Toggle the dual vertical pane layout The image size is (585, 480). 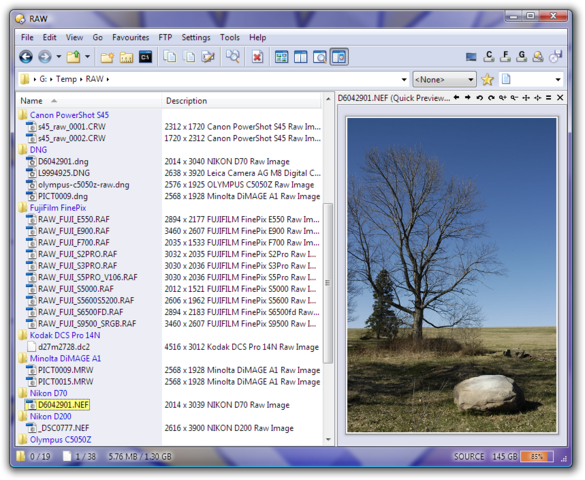pyautogui.click(x=300, y=57)
